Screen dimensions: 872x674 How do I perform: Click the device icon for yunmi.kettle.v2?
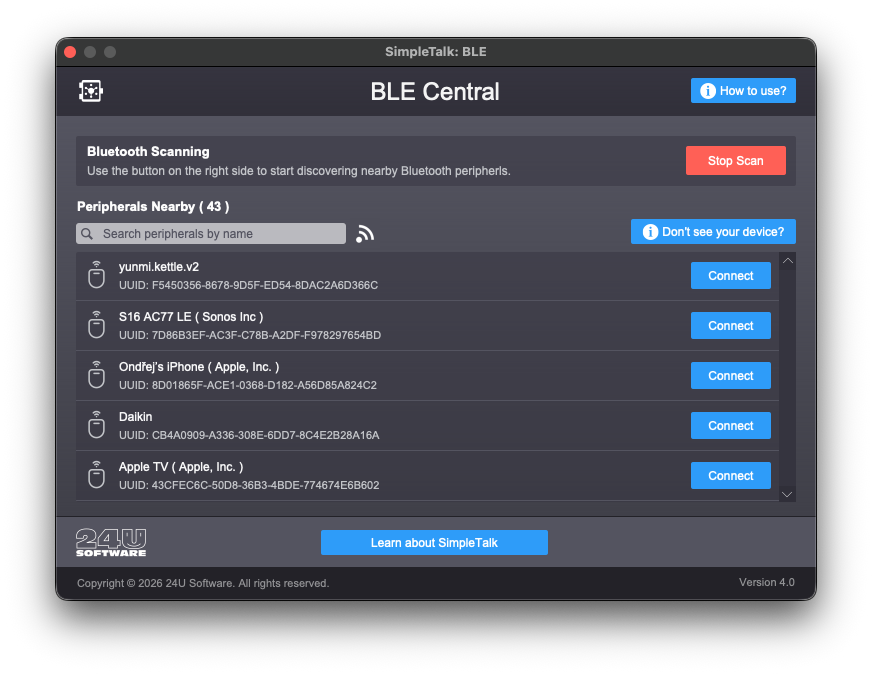click(97, 274)
